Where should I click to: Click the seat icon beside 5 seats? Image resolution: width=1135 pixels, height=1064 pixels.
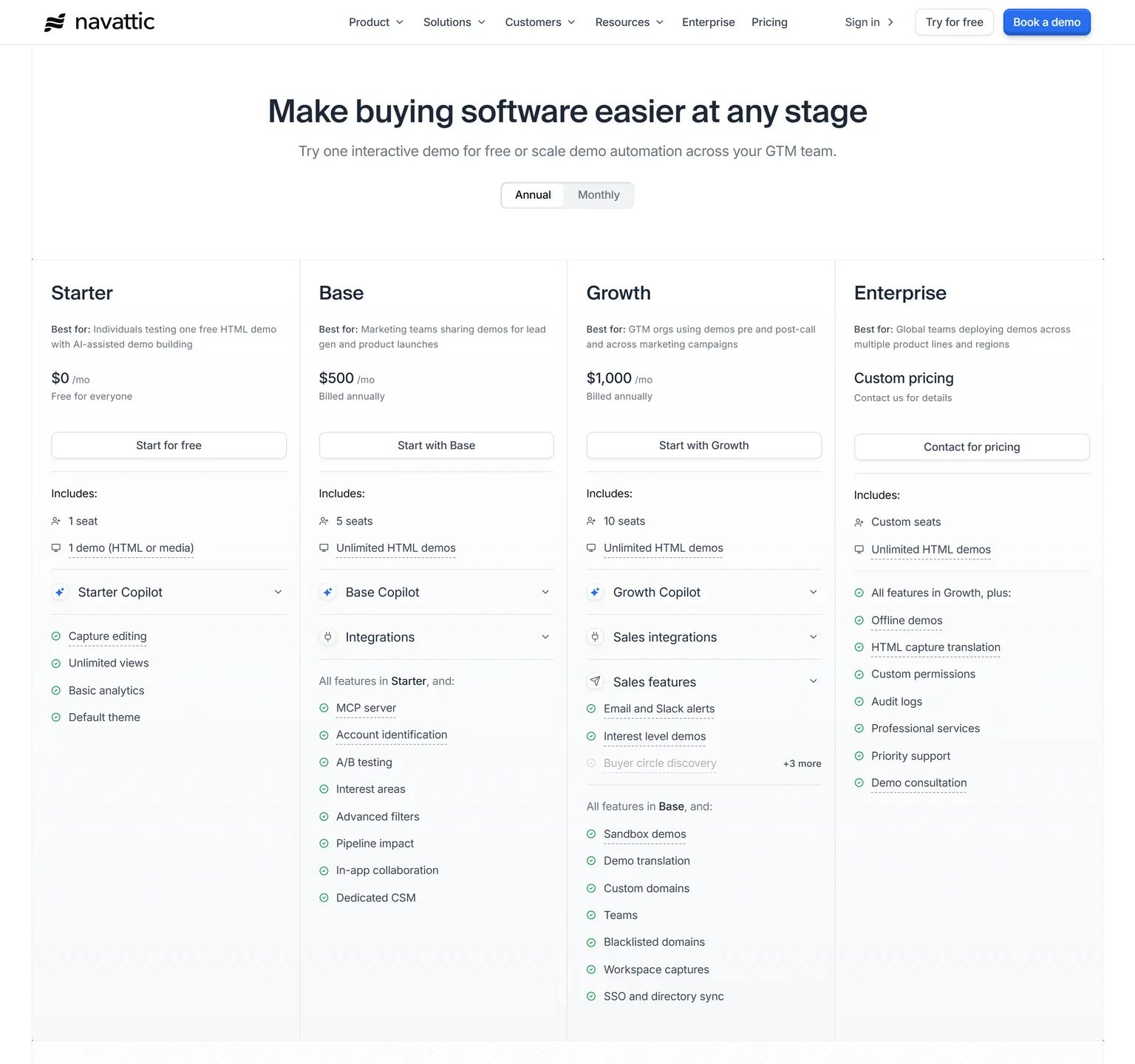click(324, 521)
